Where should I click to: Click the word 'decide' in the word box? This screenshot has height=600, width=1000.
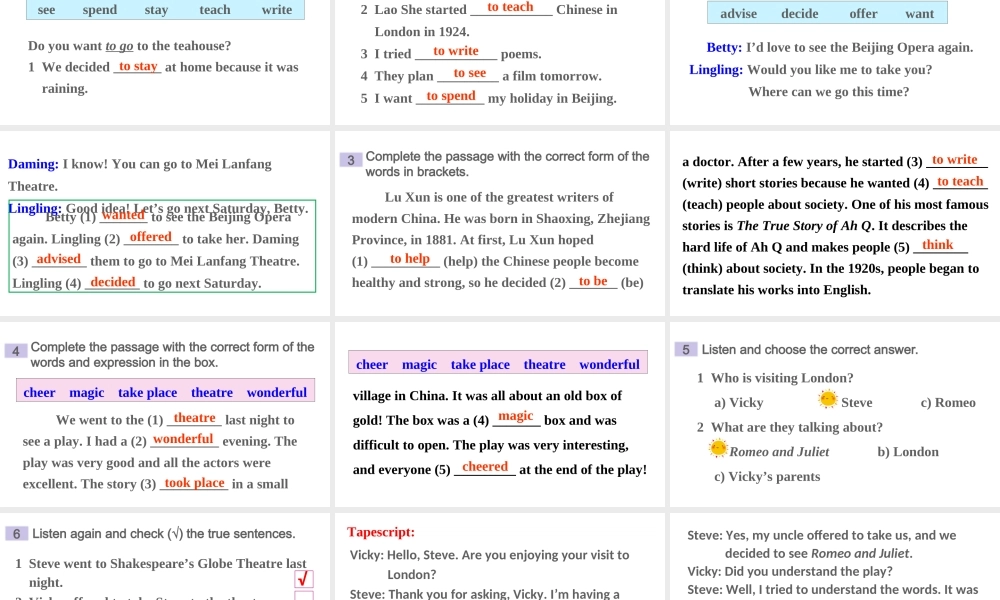coord(800,13)
